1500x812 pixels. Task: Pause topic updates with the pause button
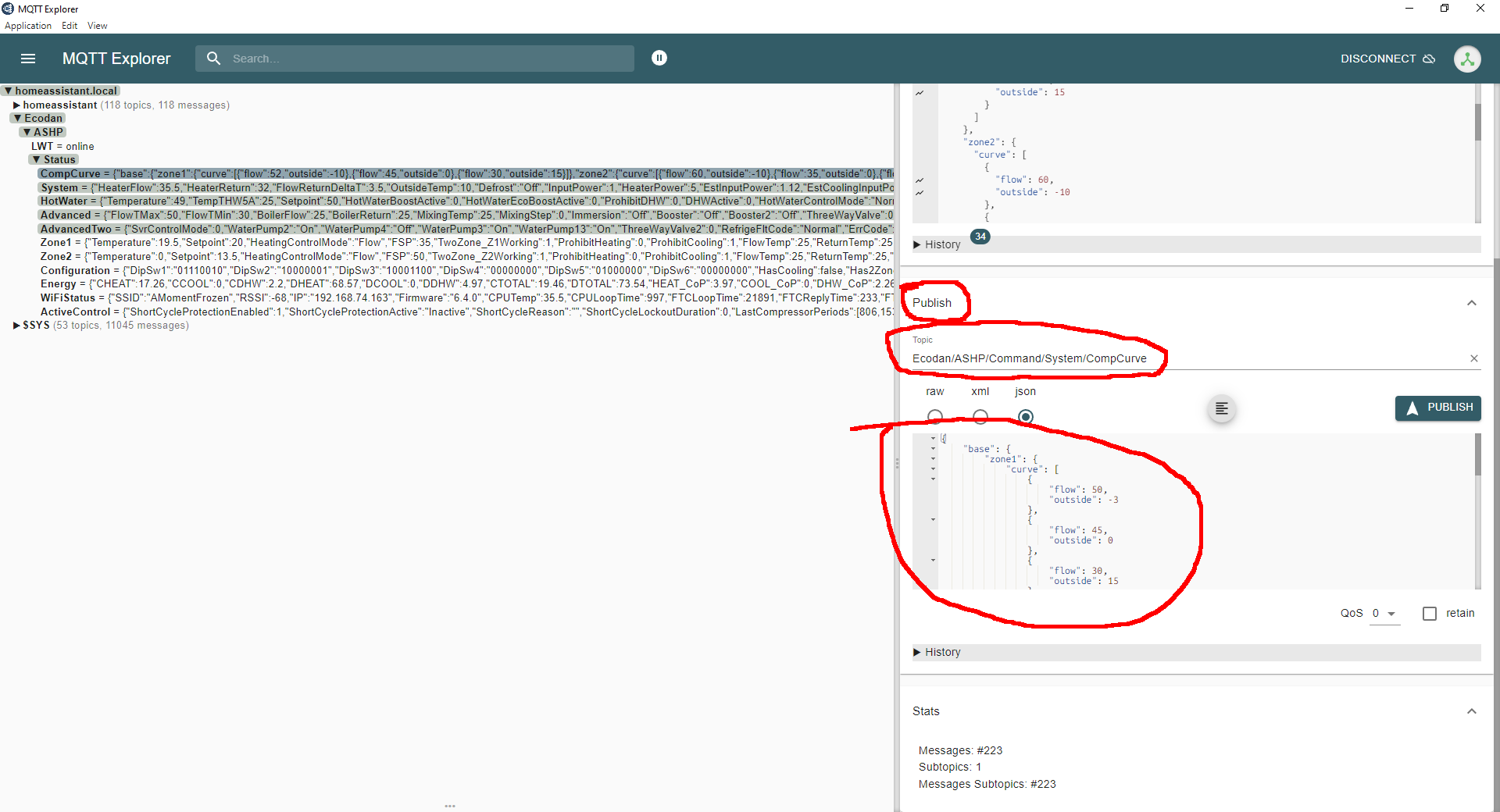pos(659,58)
